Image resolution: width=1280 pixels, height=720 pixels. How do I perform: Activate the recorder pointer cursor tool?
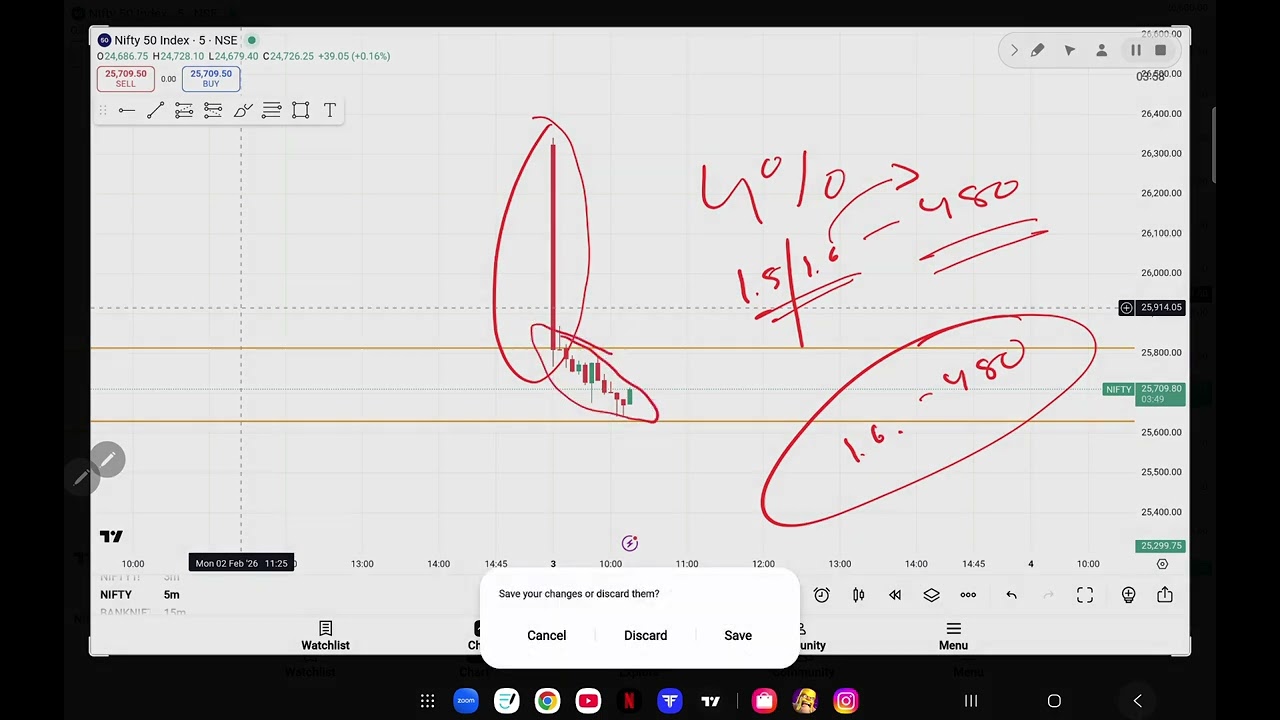pos(1070,50)
